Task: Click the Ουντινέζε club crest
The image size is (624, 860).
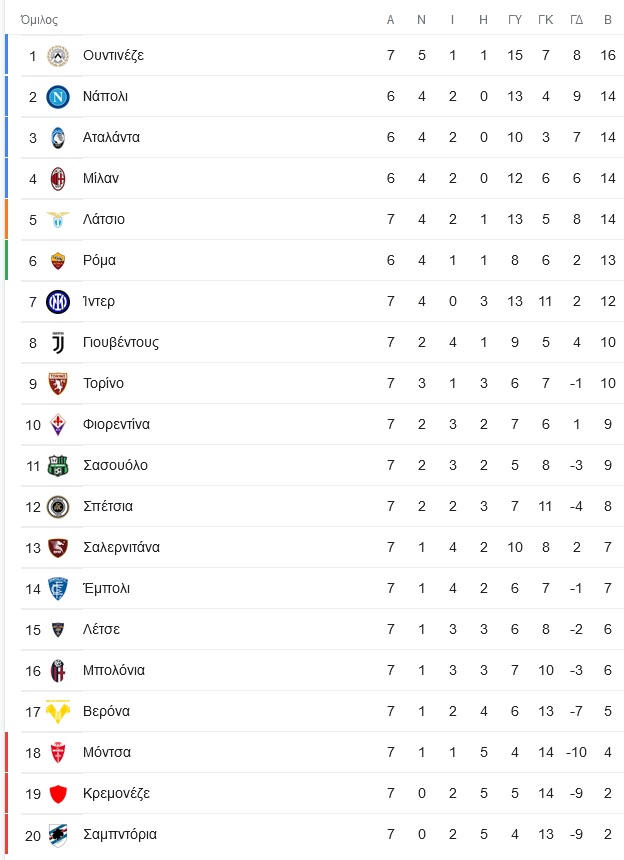Action: click(58, 56)
